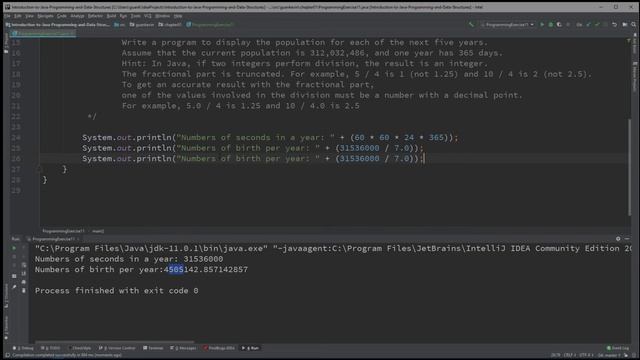Run the program with the green play icon

(542, 24)
